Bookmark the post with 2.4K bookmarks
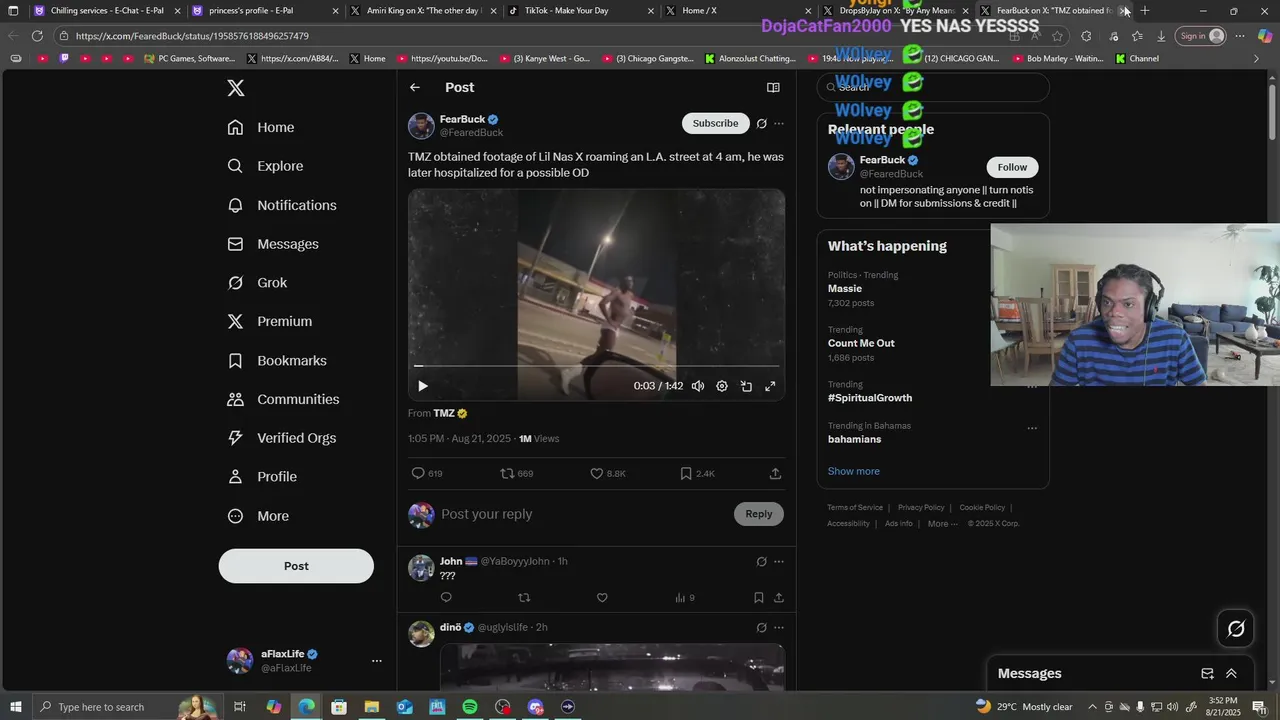The image size is (1280, 720). tap(697, 473)
